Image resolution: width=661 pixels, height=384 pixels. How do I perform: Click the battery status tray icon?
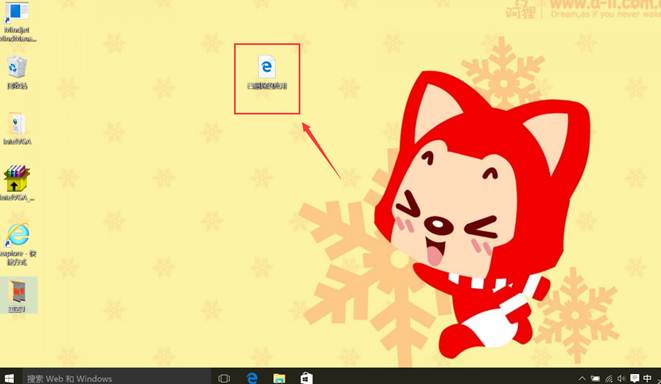(x=595, y=379)
